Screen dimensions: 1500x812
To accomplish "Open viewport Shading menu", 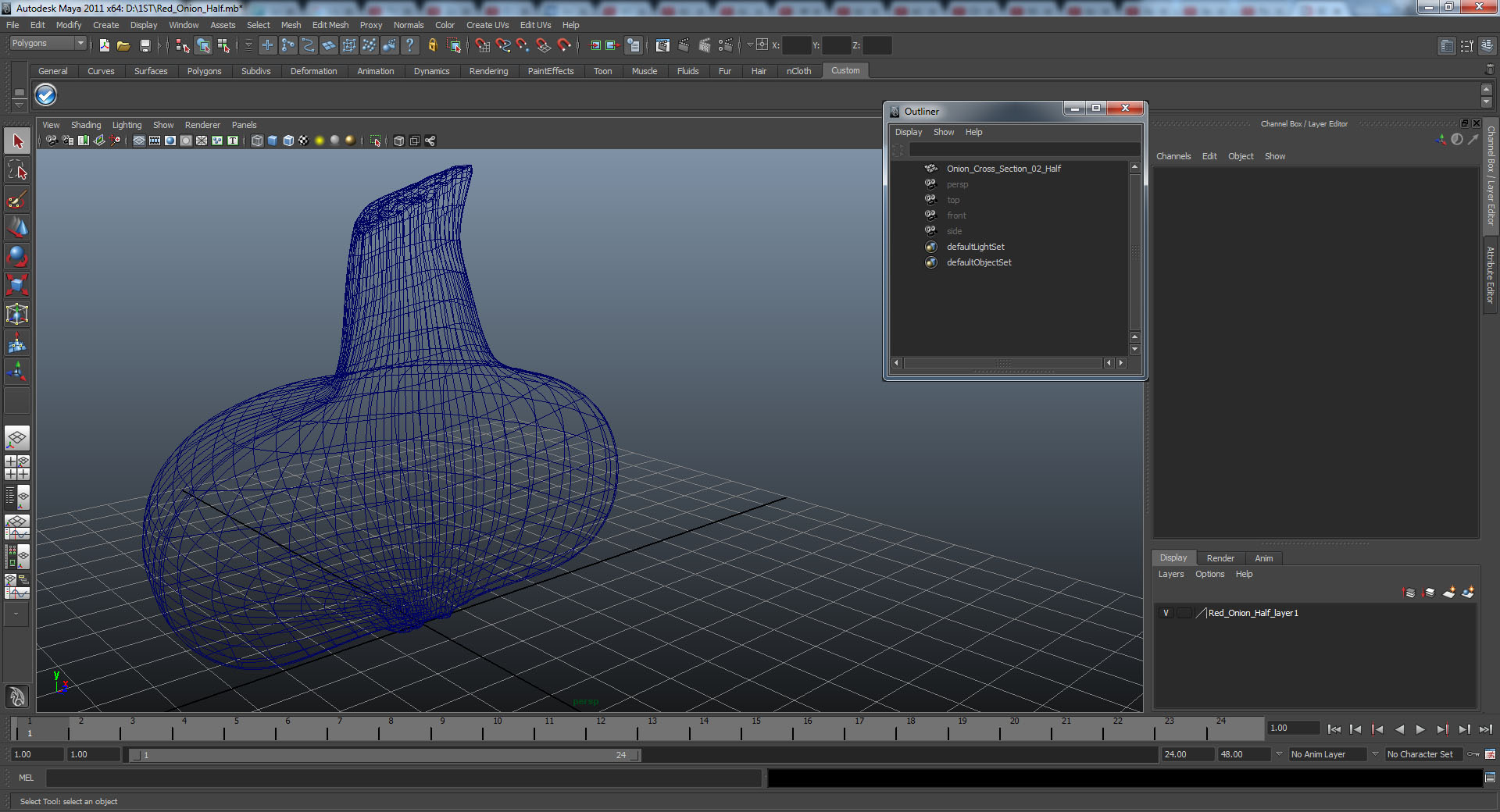I will 86,125.
